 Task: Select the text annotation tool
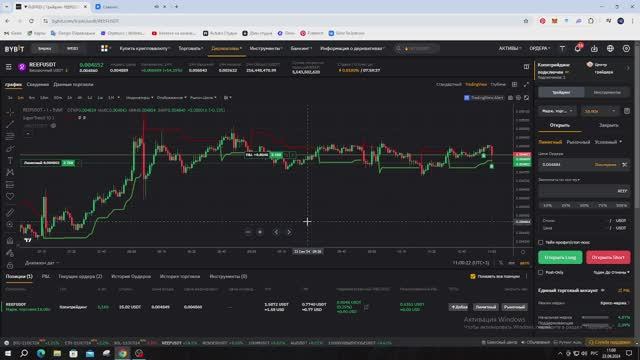[10, 160]
